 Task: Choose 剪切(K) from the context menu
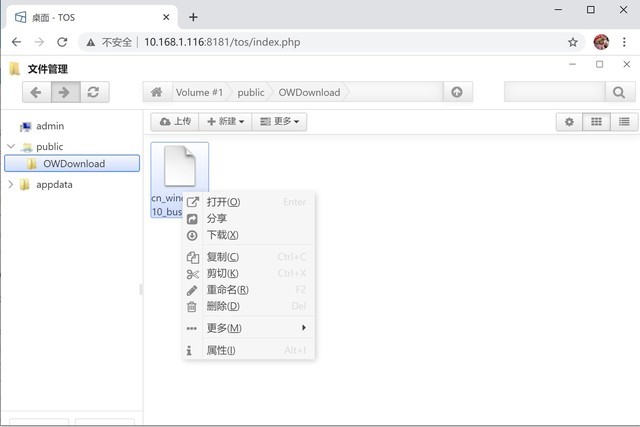pyautogui.click(x=249, y=274)
